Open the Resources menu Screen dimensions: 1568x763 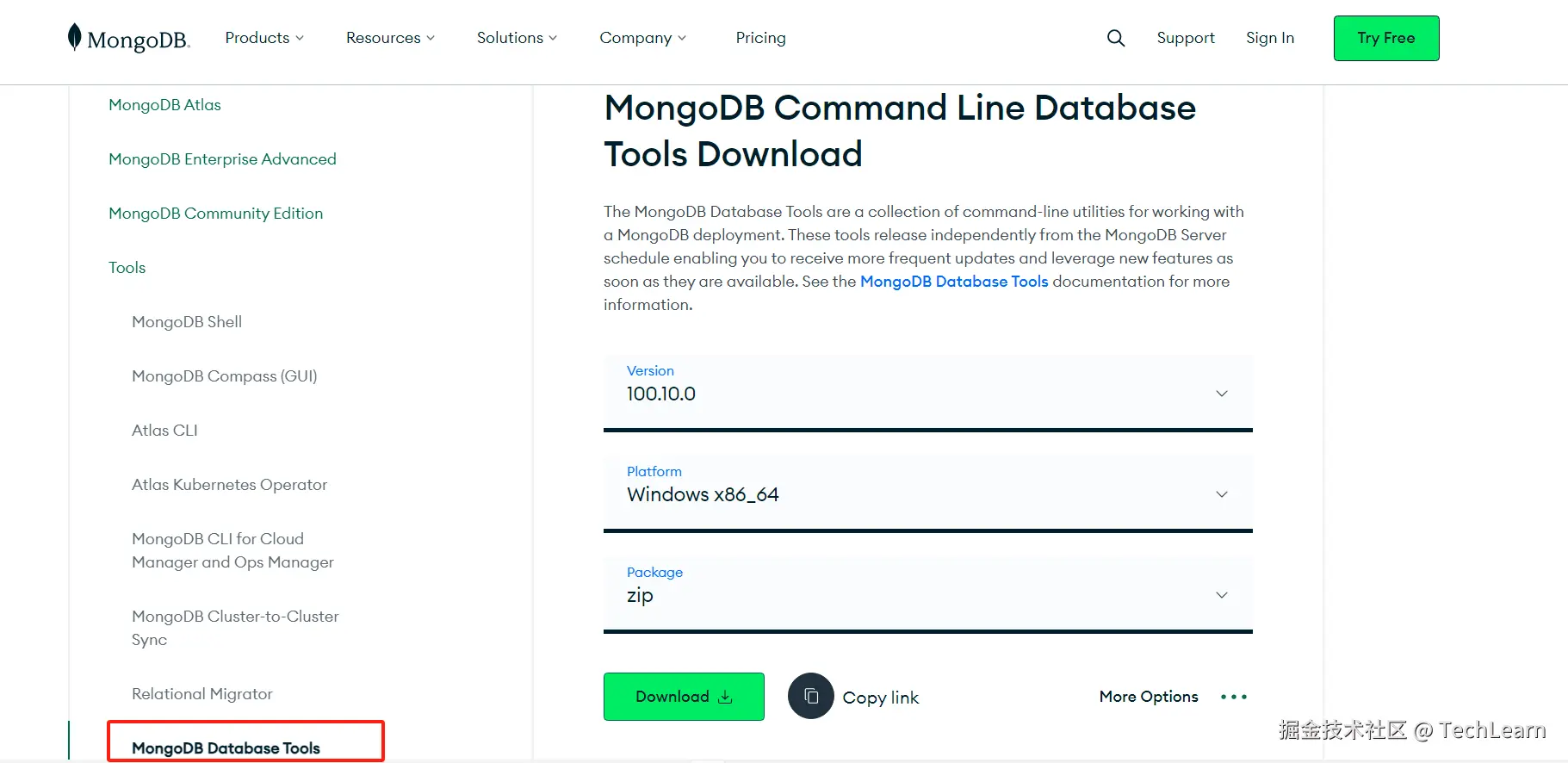click(x=390, y=38)
